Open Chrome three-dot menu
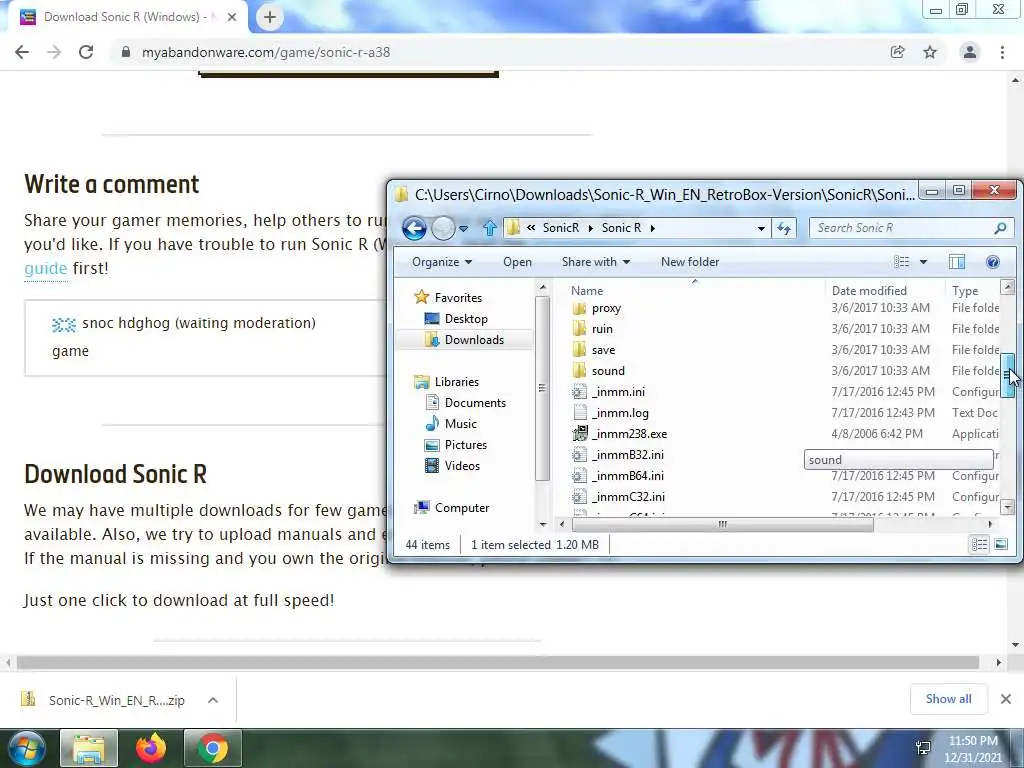 [1002, 52]
